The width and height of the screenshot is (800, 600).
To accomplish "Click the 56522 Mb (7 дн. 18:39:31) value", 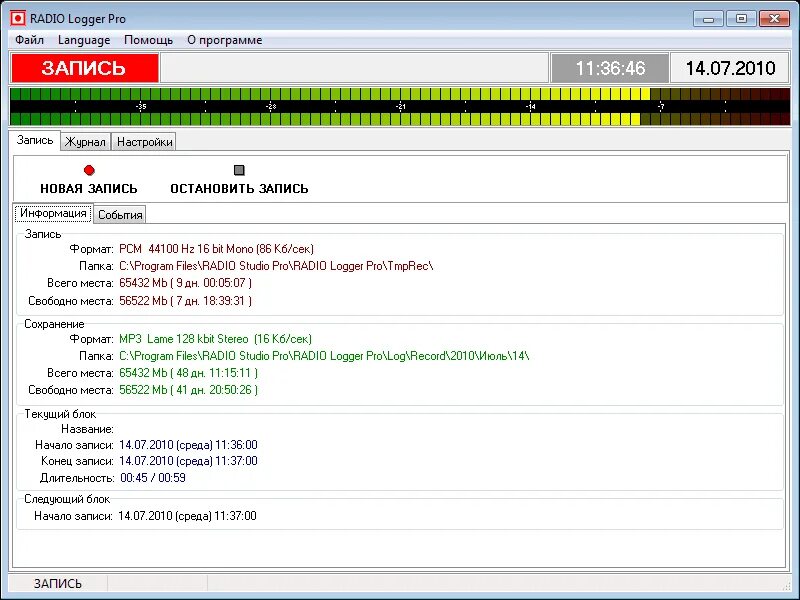I will tap(185, 301).
